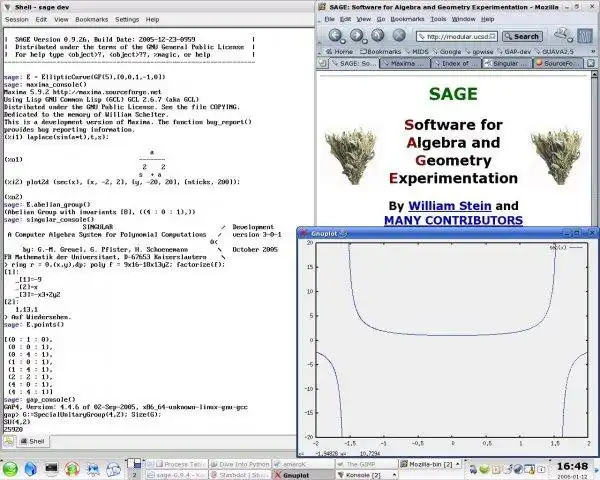Switch to The GIMP taskbar entry
Screen dimensions: 600x480
click(x=367, y=464)
